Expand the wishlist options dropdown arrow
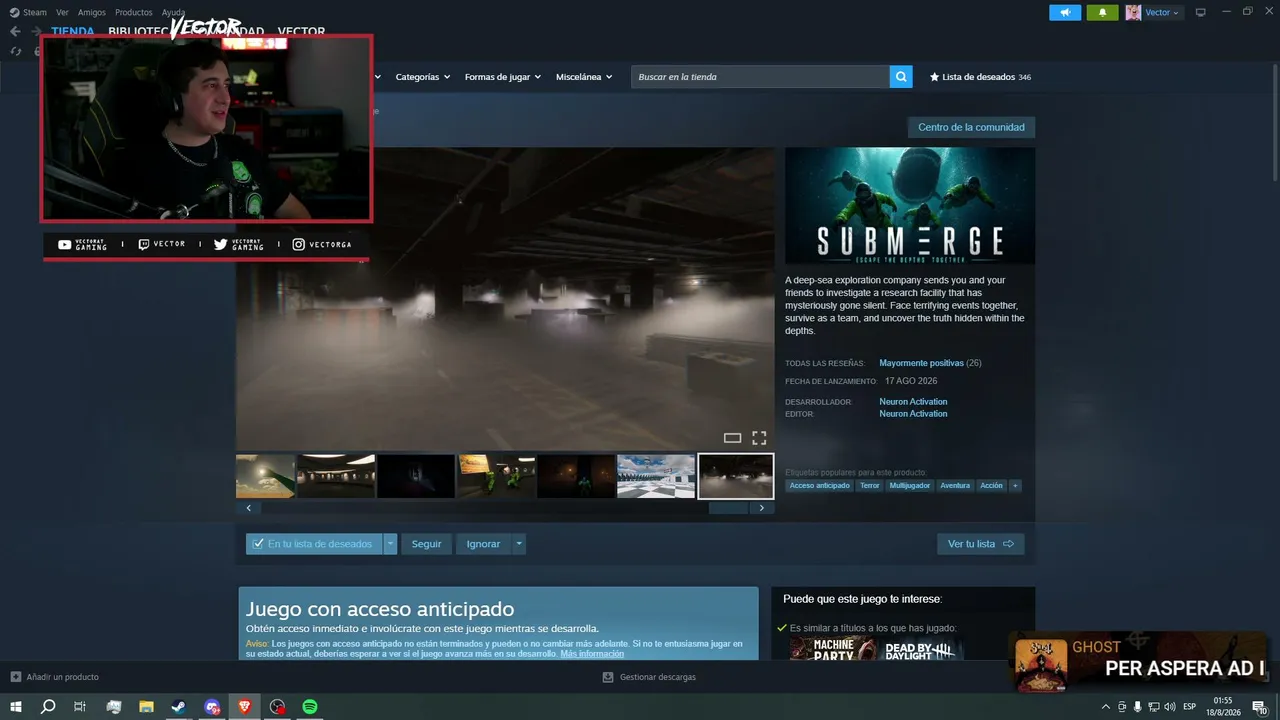The width and height of the screenshot is (1280, 720). coord(390,544)
